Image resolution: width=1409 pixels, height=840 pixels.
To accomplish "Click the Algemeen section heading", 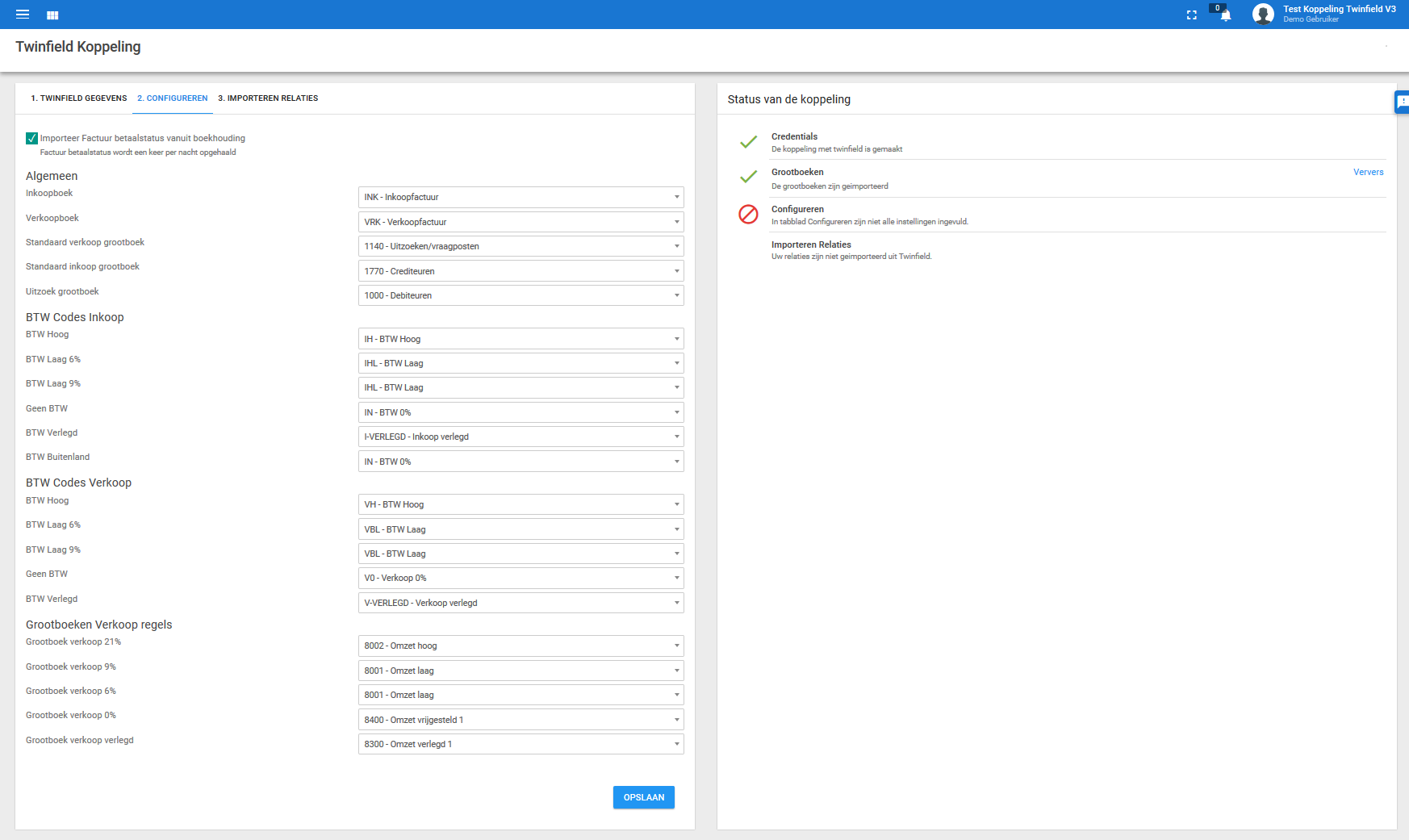I will click(52, 176).
